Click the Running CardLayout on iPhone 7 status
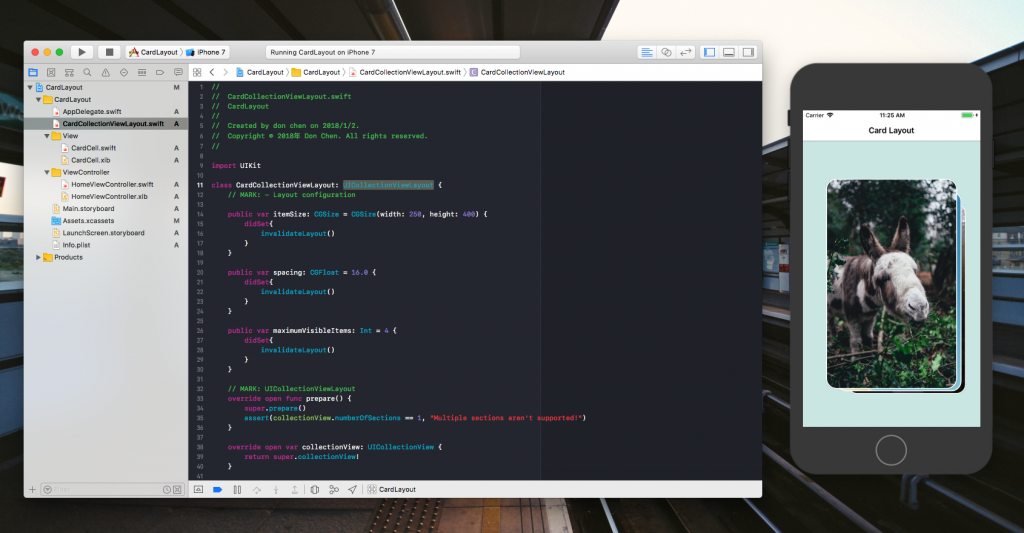 point(393,52)
